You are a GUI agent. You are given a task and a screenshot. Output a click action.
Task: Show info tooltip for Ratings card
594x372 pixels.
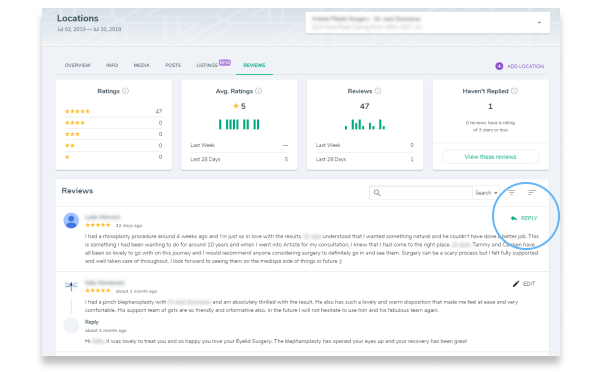125,91
